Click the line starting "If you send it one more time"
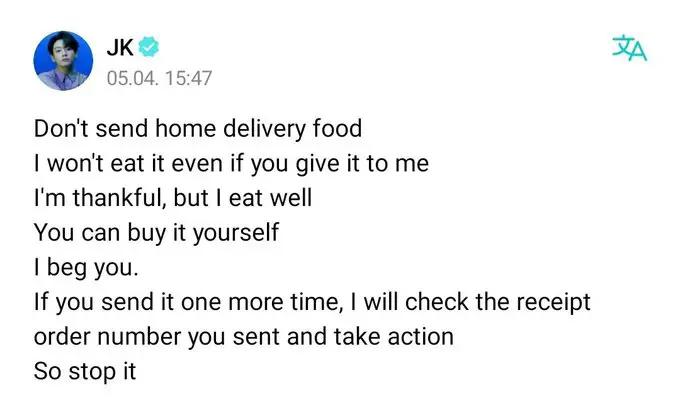This screenshot has height=419, width=680. [x=312, y=302]
